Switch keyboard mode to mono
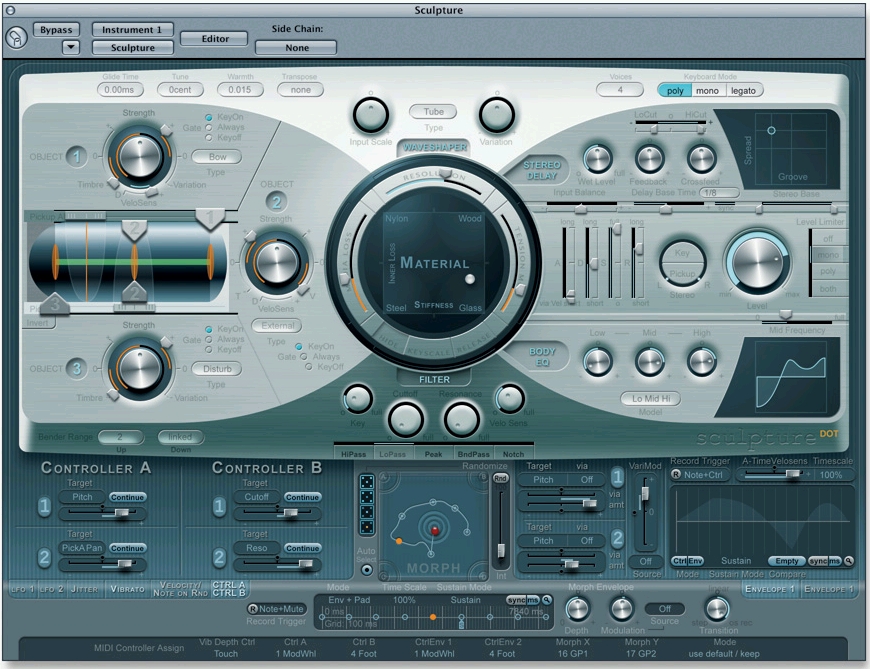This screenshot has height=669, width=870. [x=707, y=90]
